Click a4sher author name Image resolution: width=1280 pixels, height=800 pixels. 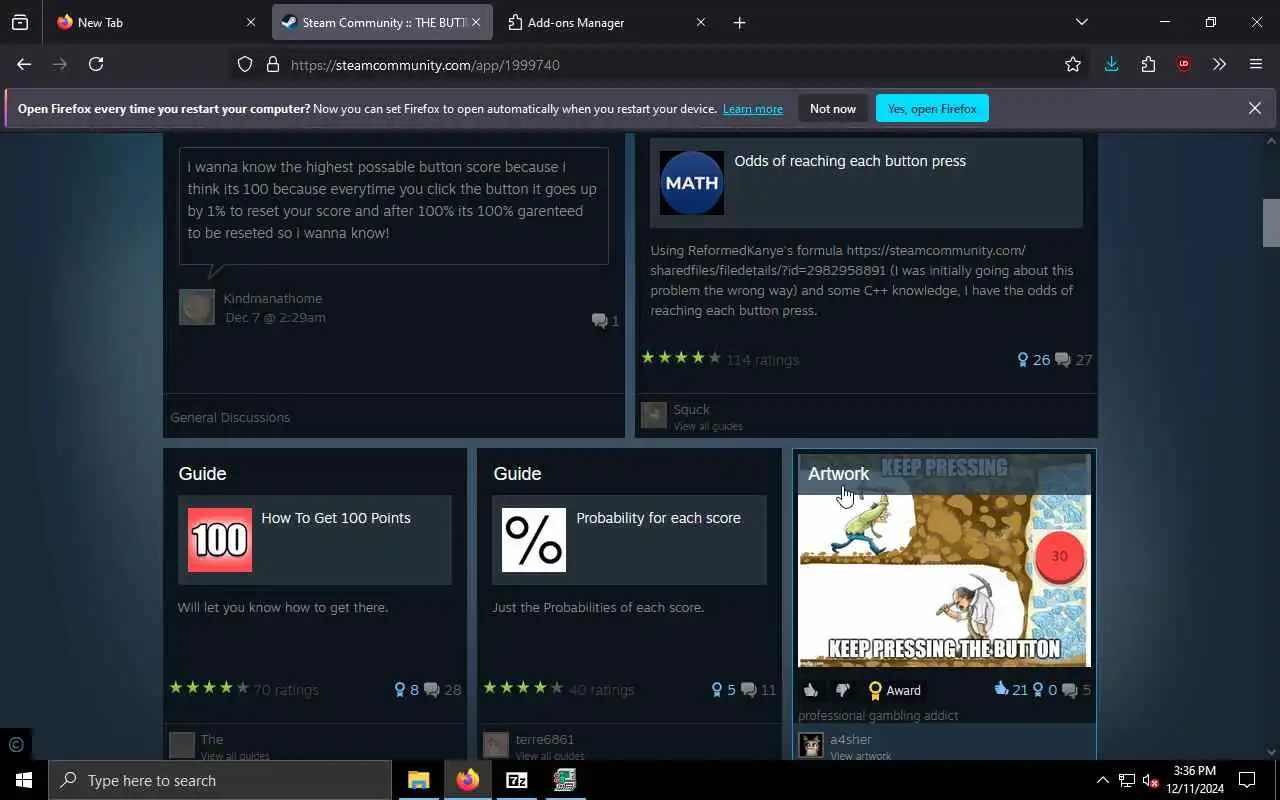851,739
